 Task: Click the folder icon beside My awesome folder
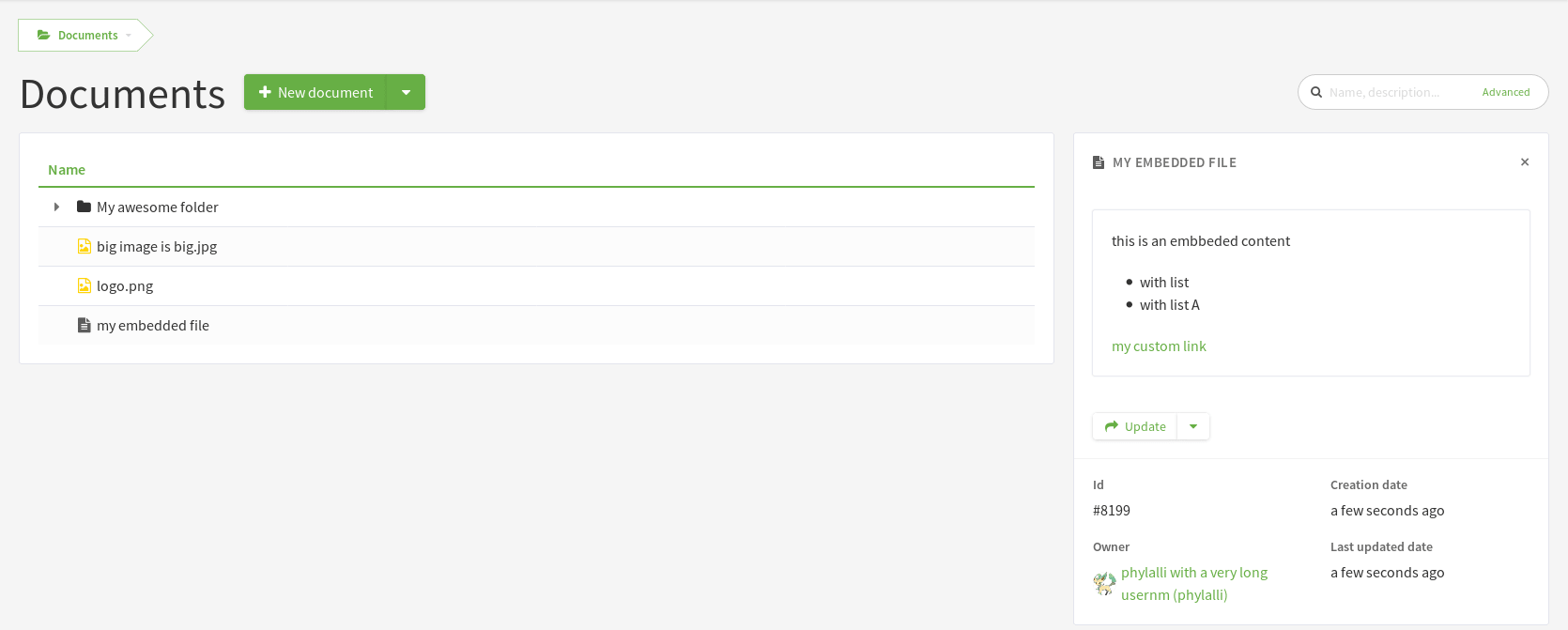(x=84, y=207)
